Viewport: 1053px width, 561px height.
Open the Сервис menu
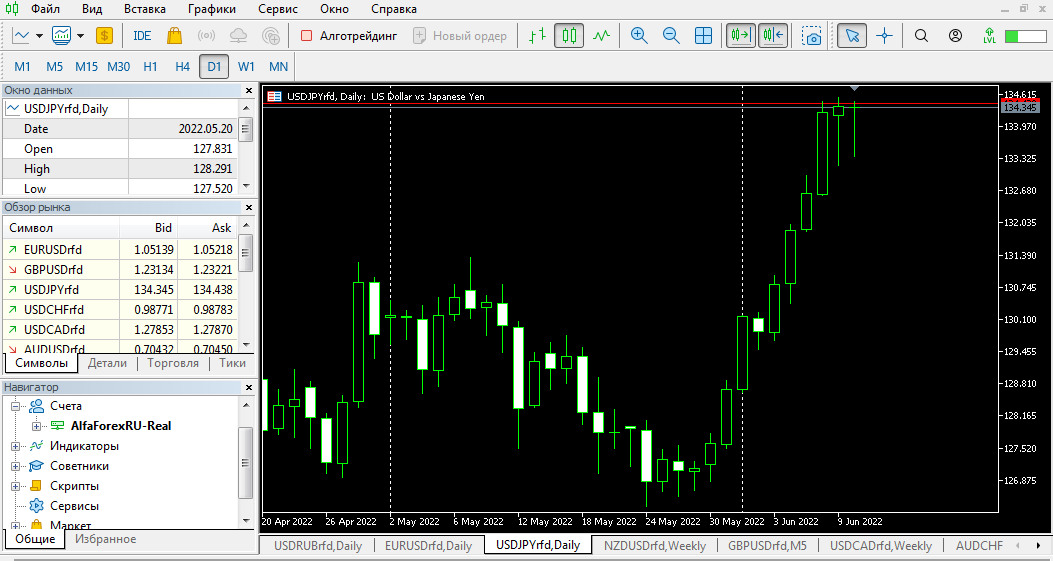point(278,9)
